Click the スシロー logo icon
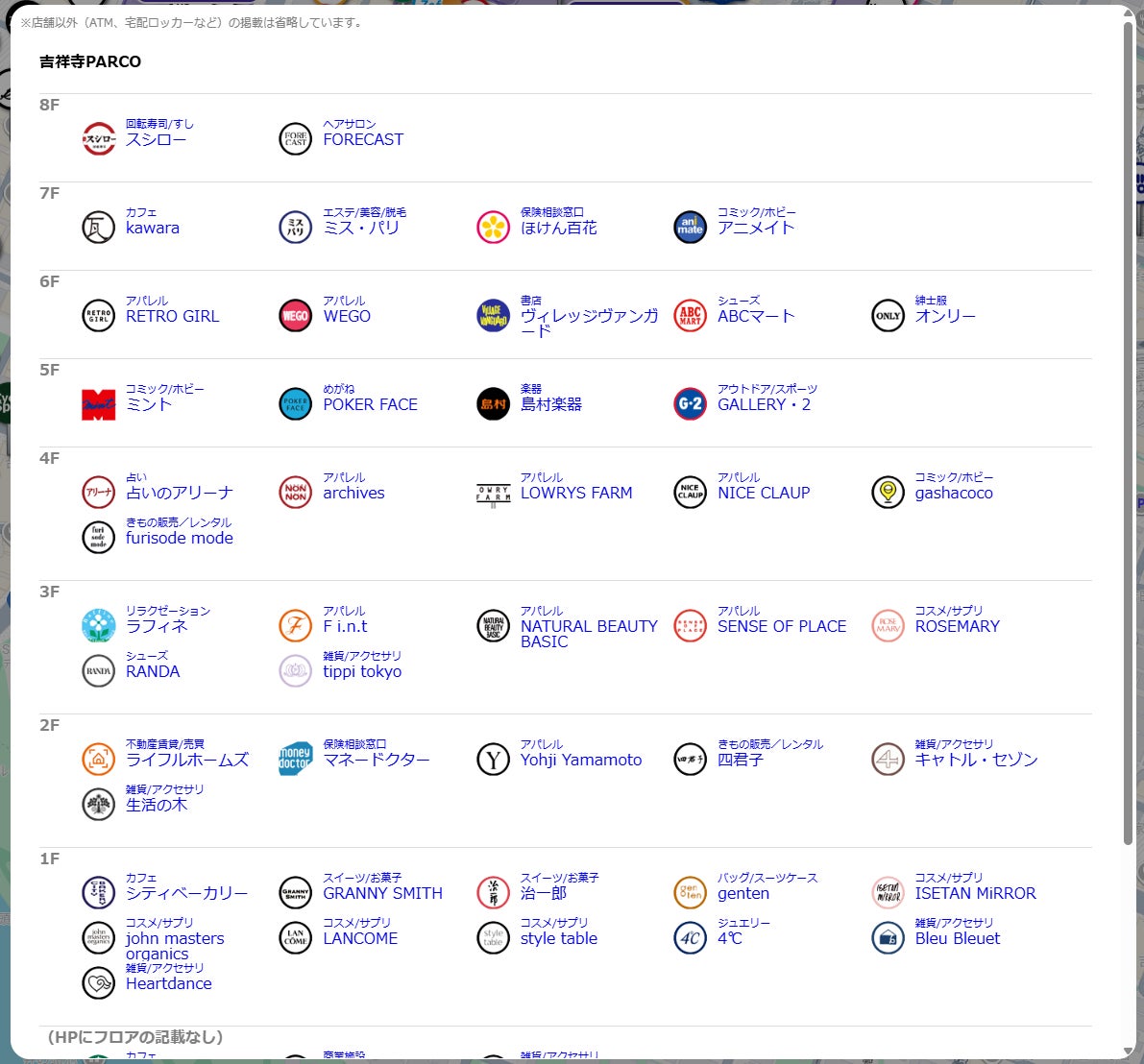 pos(99,138)
